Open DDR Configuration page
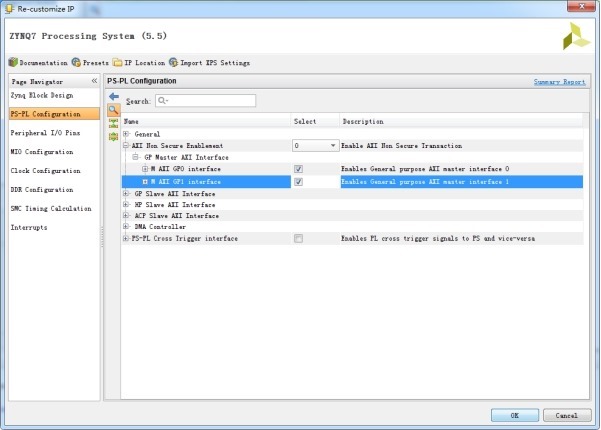This screenshot has width=601, height=430. (42, 189)
